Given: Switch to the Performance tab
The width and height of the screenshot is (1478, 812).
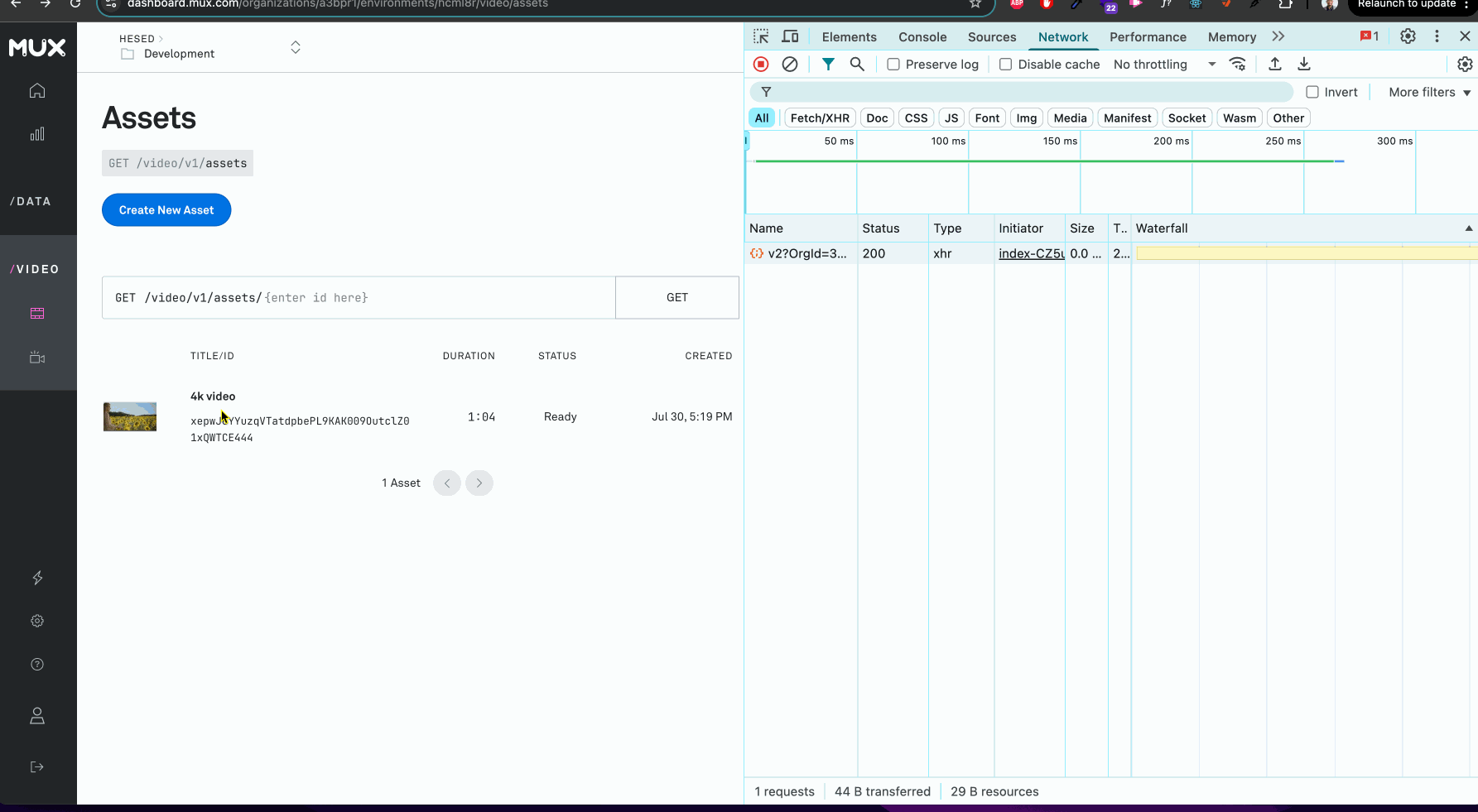Looking at the screenshot, I should [x=1148, y=37].
